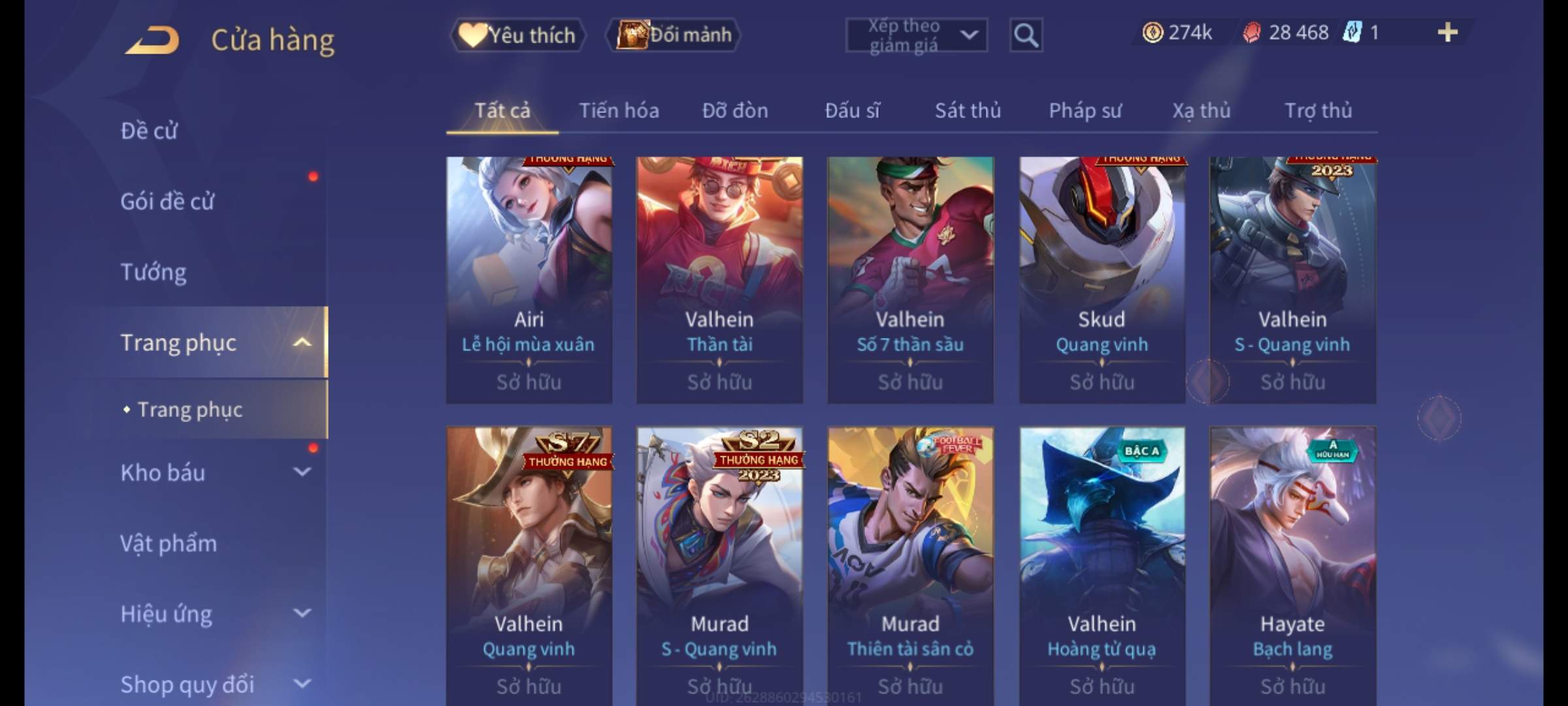Open Gói đề cử in sidebar
This screenshot has height=706, width=1568.
pyautogui.click(x=167, y=201)
